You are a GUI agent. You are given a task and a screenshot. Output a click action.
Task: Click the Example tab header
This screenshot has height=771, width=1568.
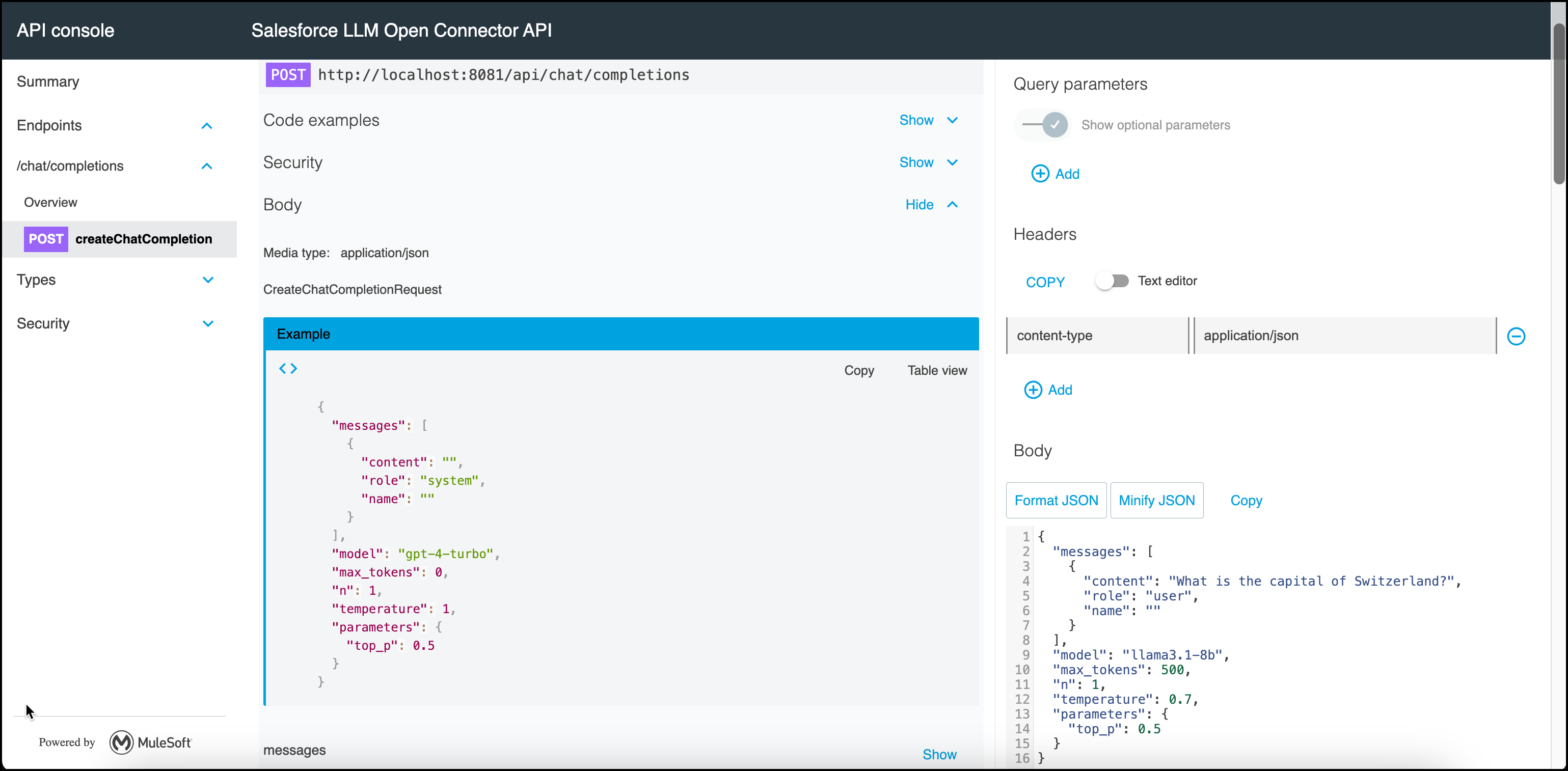(621, 334)
